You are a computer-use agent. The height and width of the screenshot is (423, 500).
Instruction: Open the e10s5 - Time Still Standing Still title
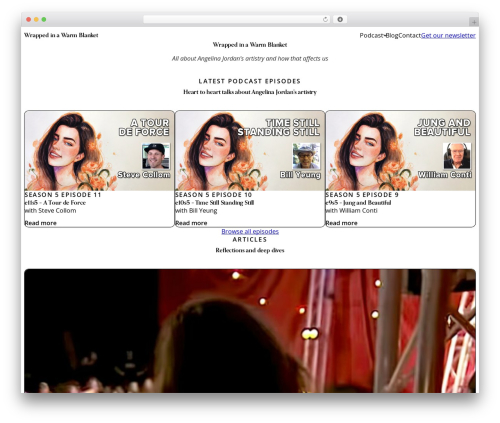coord(215,203)
